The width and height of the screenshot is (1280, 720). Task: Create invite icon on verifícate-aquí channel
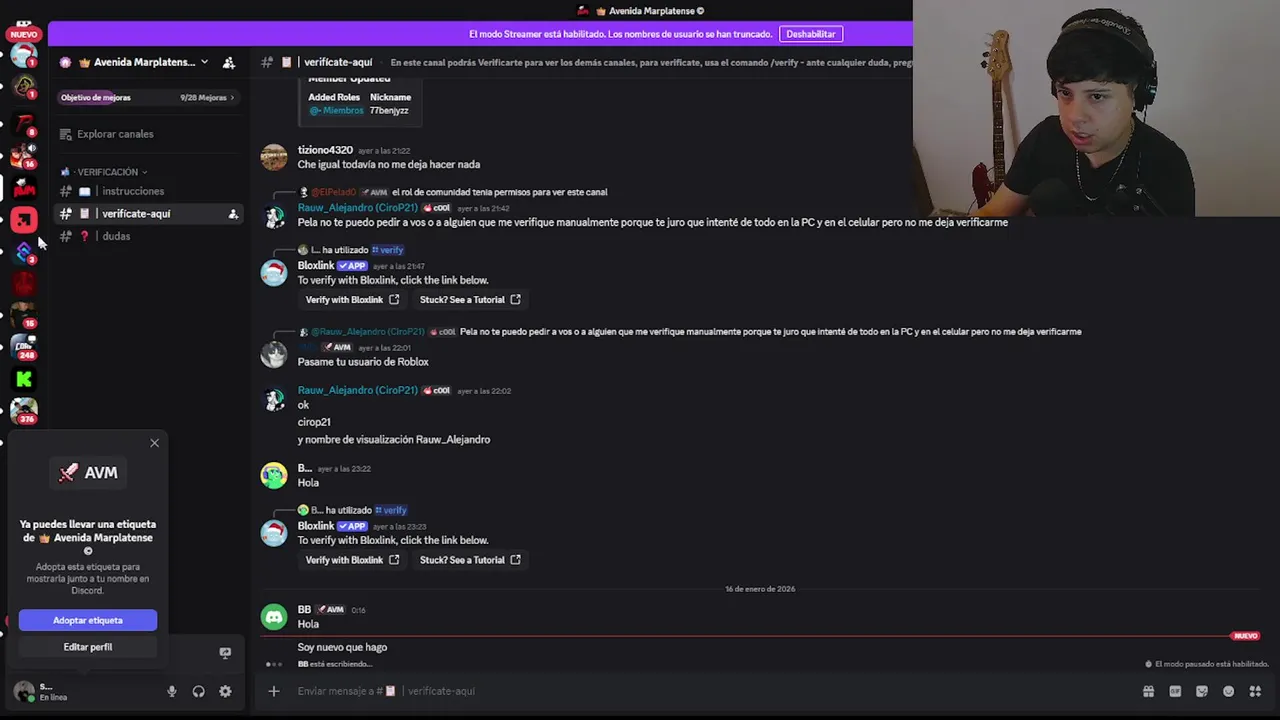[x=233, y=214]
